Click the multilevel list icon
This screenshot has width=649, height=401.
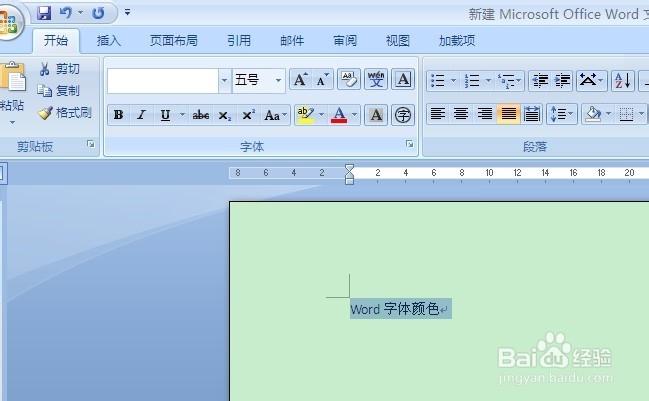(x=507, y=80)
